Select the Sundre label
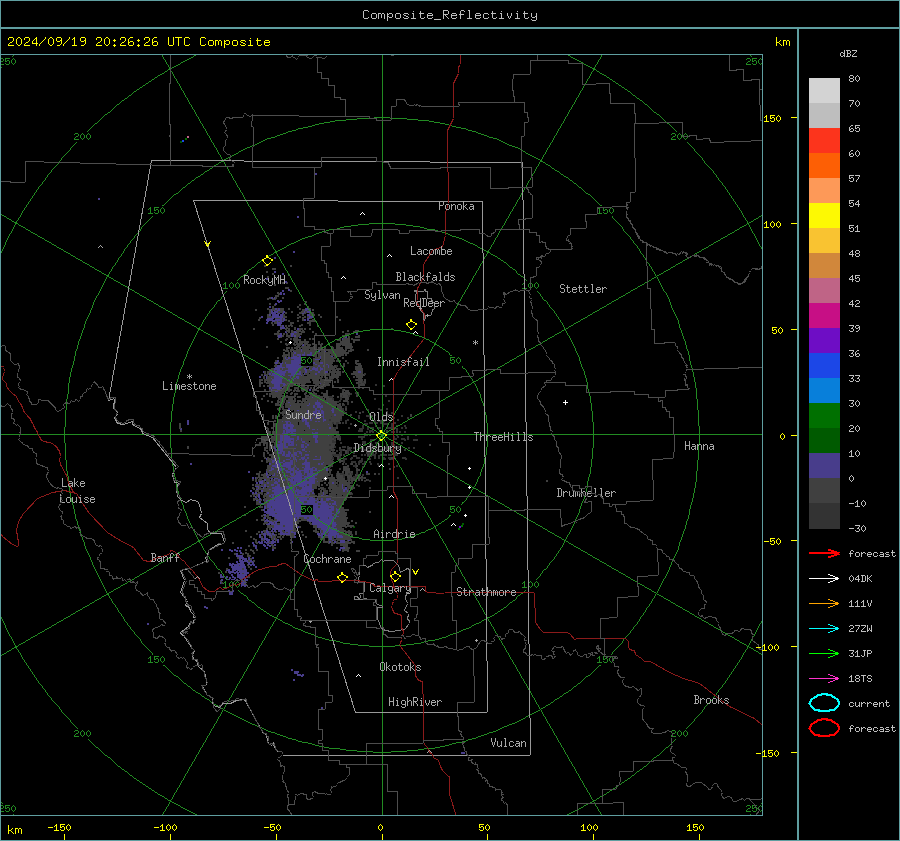The width and height of the screenshot is (900, 841). click(x=303, y=414)
